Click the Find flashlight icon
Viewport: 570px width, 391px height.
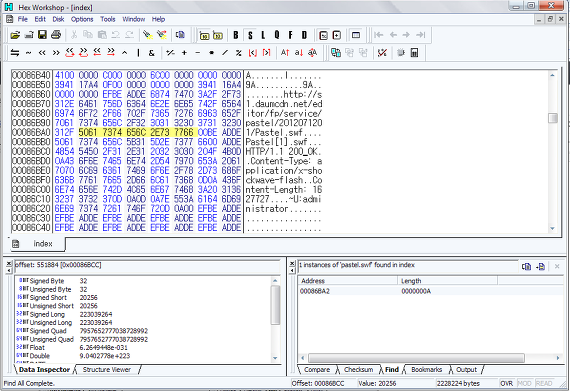148,35
